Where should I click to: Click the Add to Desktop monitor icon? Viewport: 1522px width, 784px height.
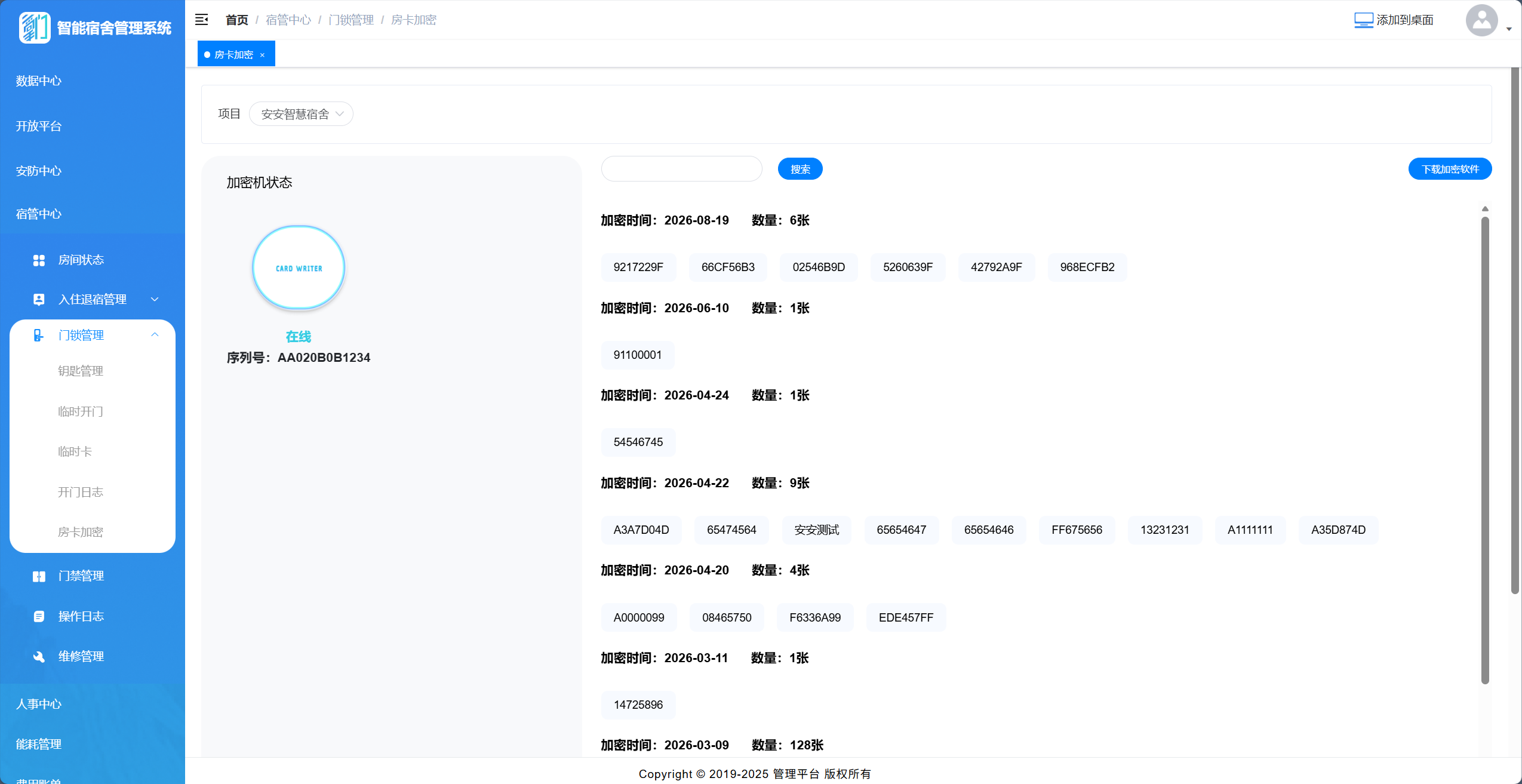[1364, 20]
